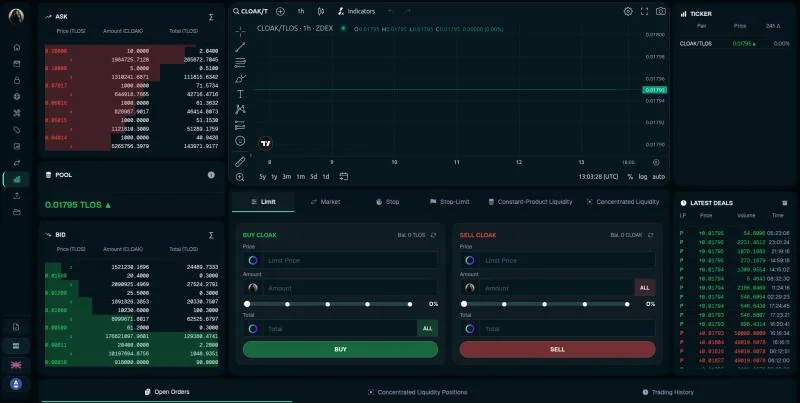Select the crosshair cursor tool
This screenshot has width=800, height=403.
[240, 31]
